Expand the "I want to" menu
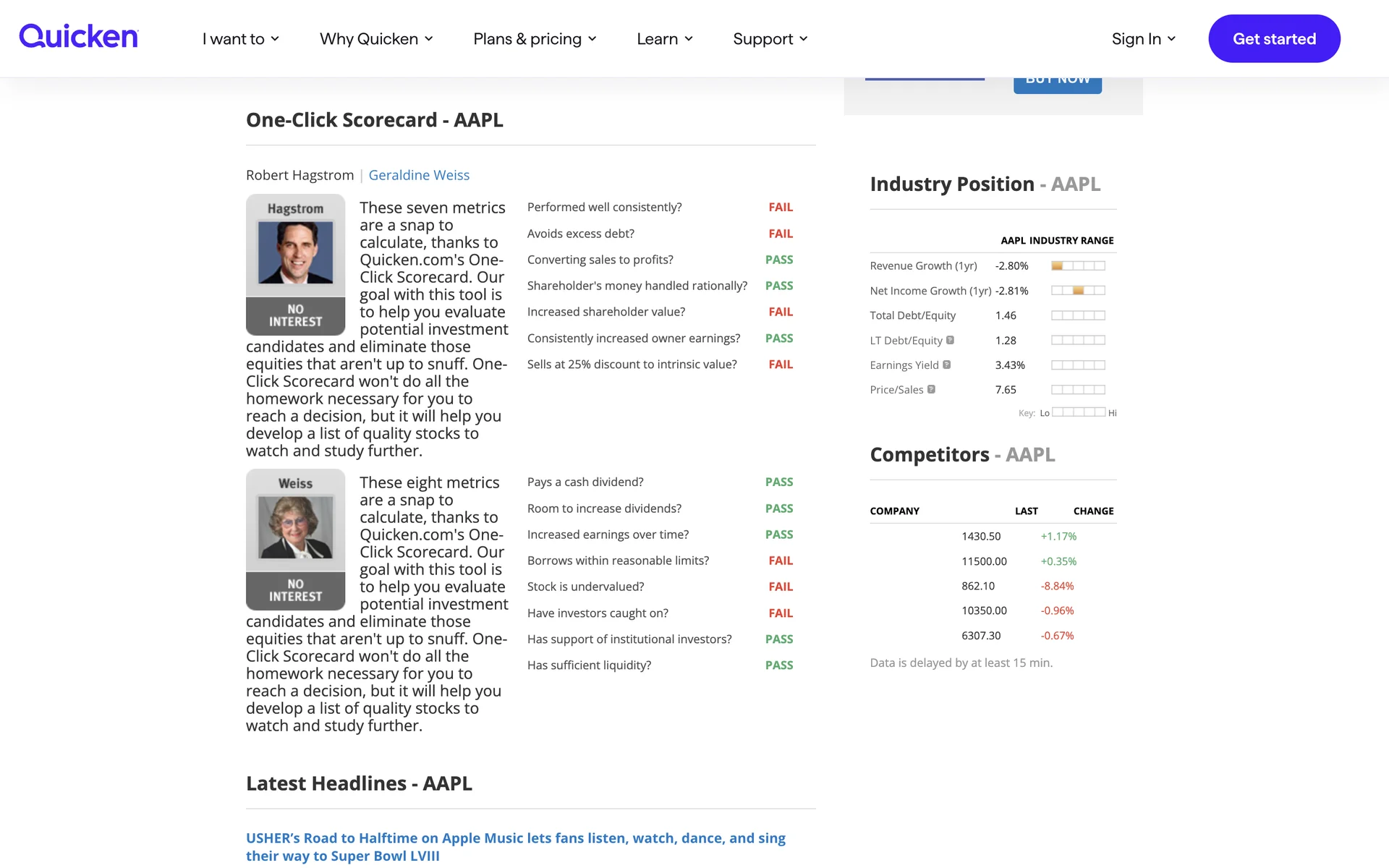The height and width of the screenshot is (868, 1389). [240, 39]
